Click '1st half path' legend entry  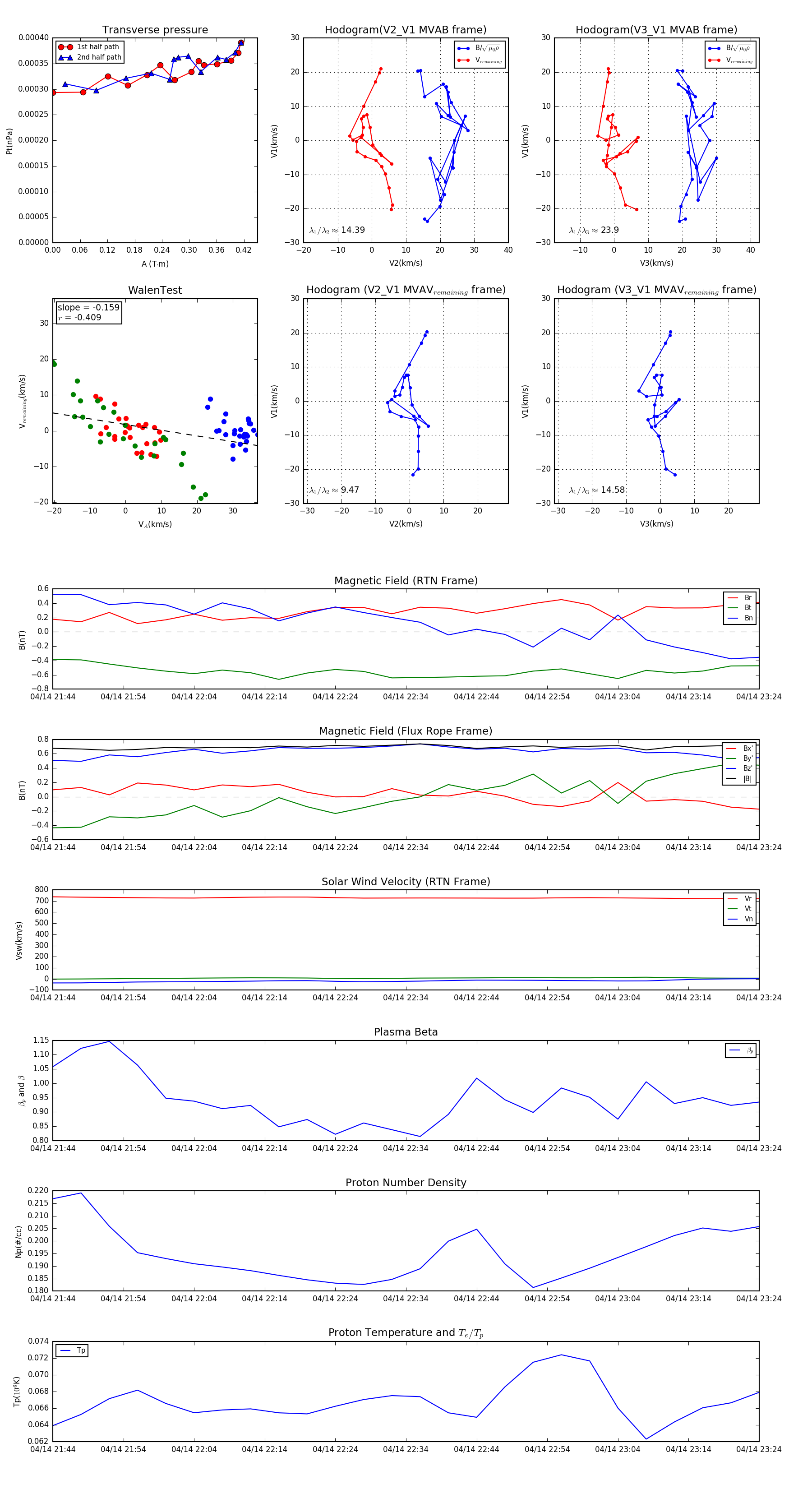pyautogui.click(x=89, y=47)
